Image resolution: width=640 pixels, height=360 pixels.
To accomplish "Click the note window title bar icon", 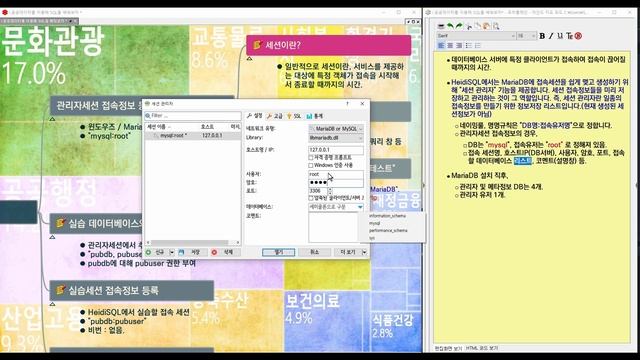I will [x=428, y=13].
